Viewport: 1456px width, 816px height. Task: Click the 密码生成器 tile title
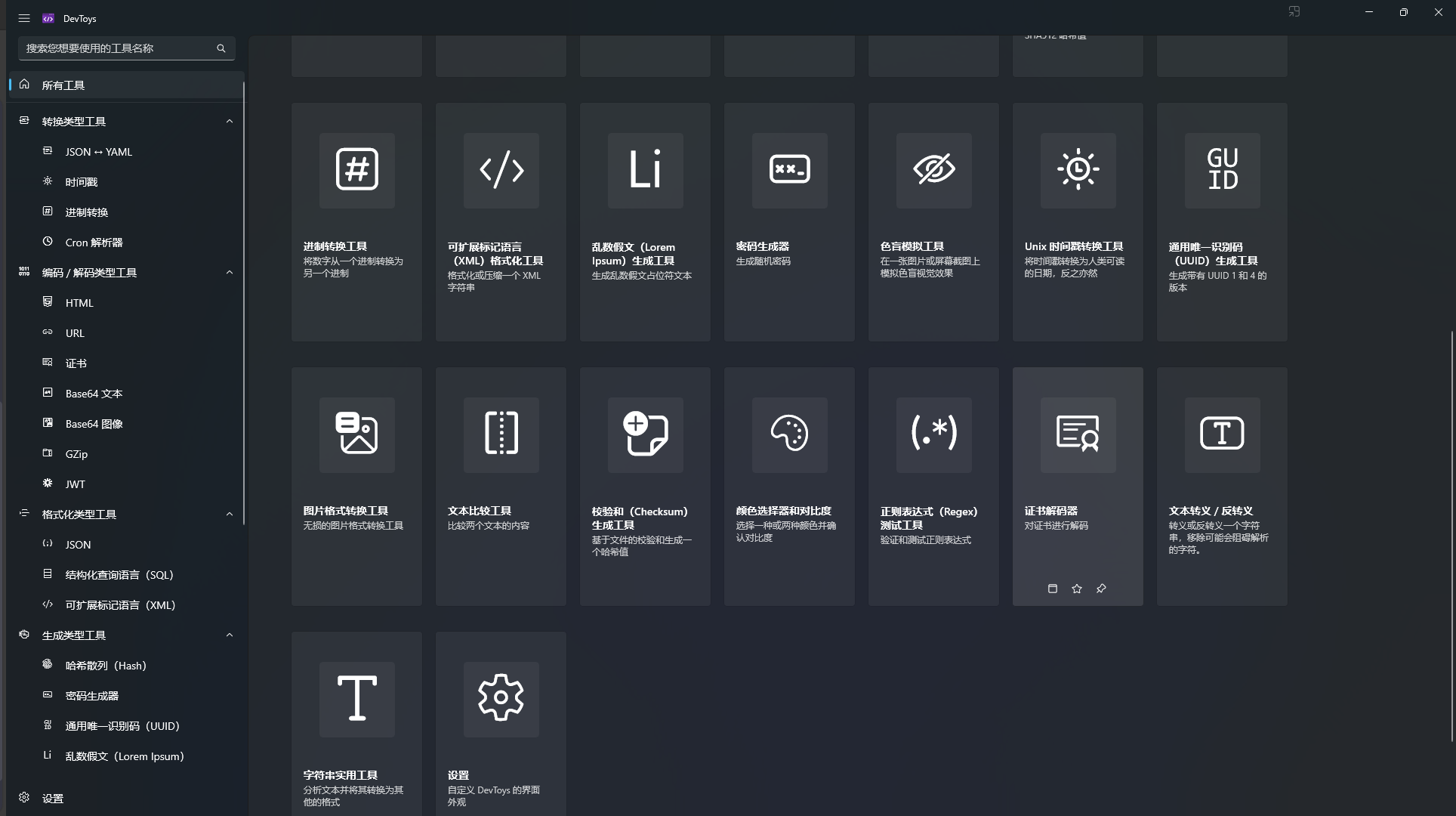click(x=763, y=246)
